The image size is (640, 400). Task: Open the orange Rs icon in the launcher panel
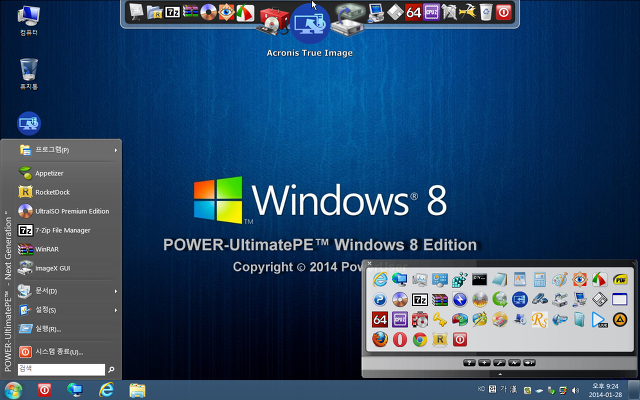539,320
